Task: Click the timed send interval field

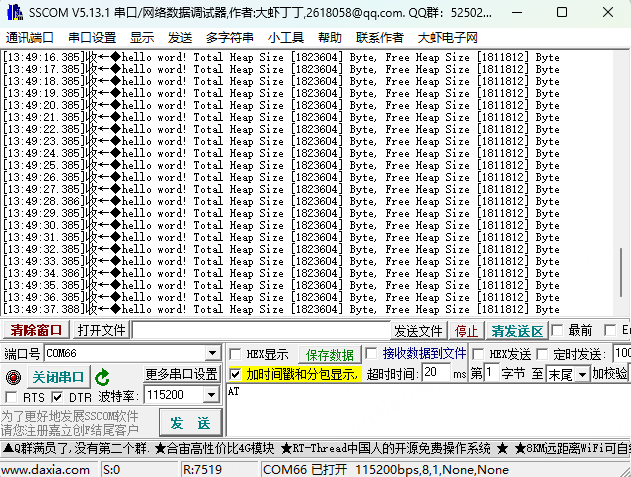Action: (x=622, y=353)
